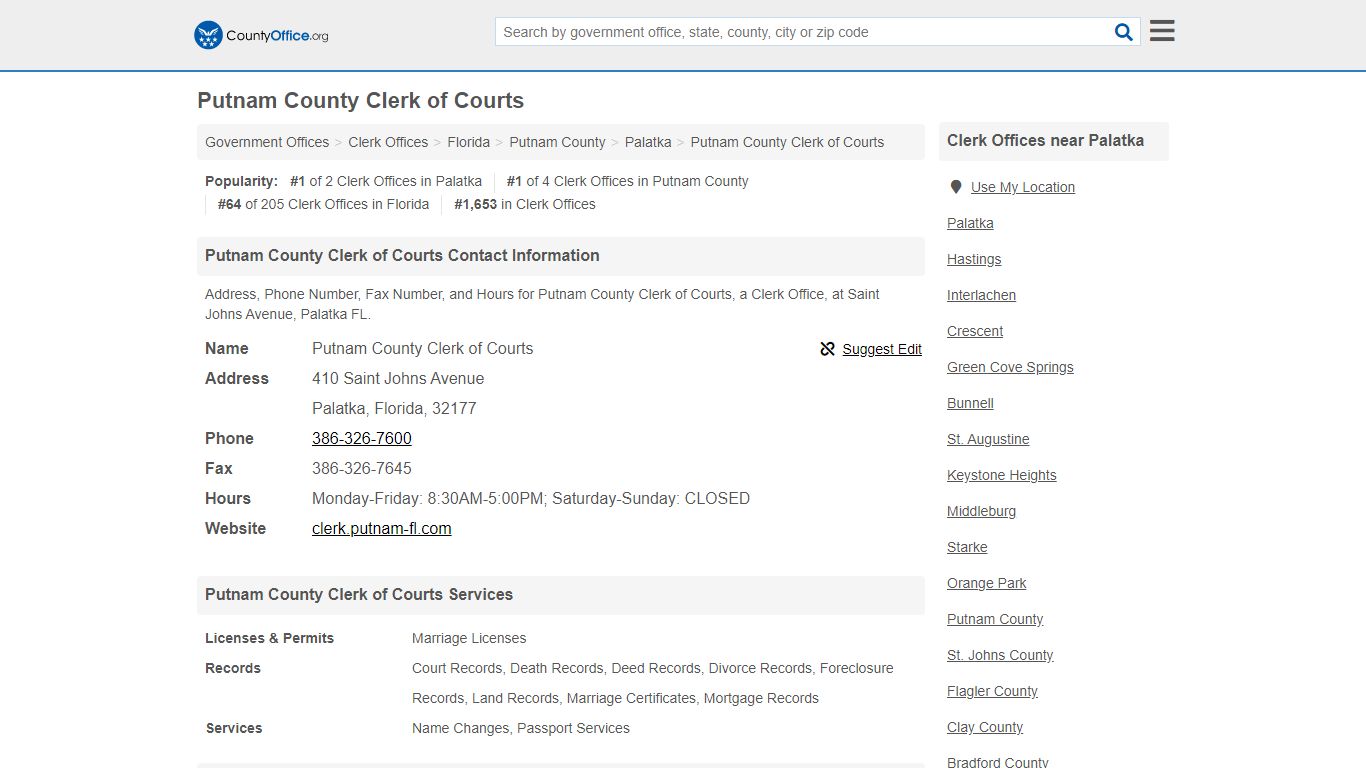
Task: Click the Suggest Edit icon
Action: tap(827, 349)
